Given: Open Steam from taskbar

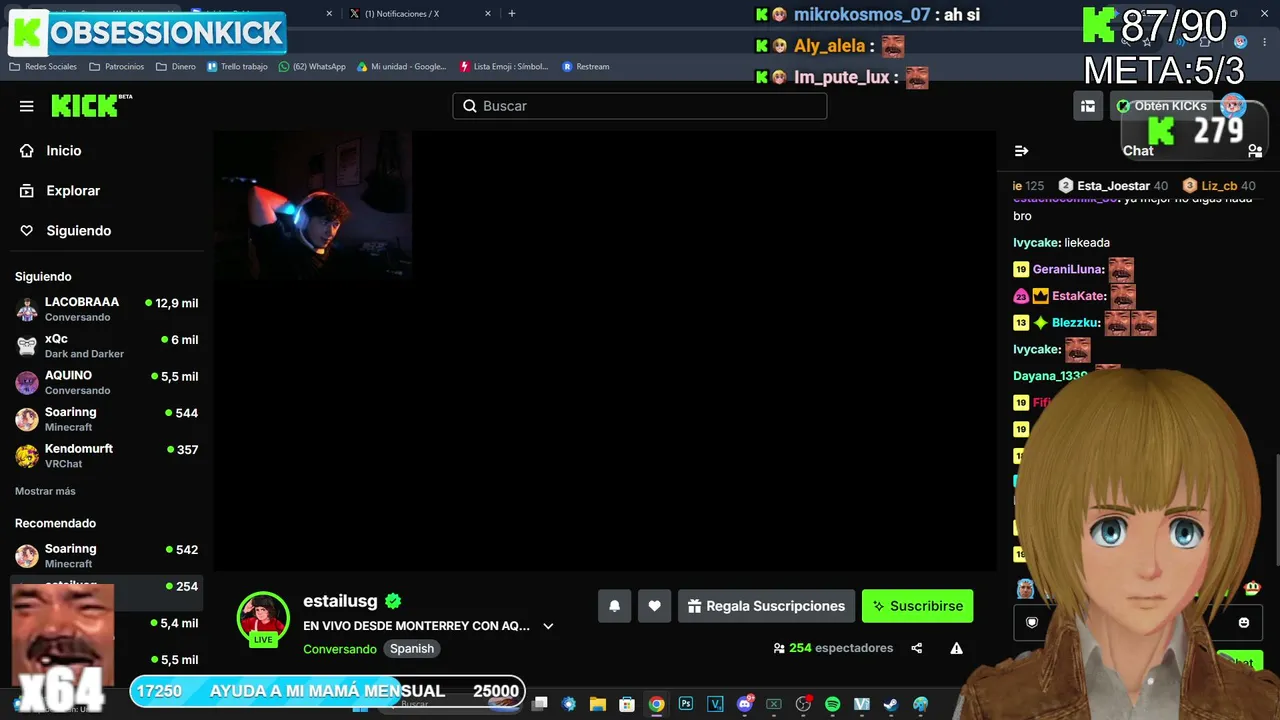Looking at the screenshot, I should 891,704.
